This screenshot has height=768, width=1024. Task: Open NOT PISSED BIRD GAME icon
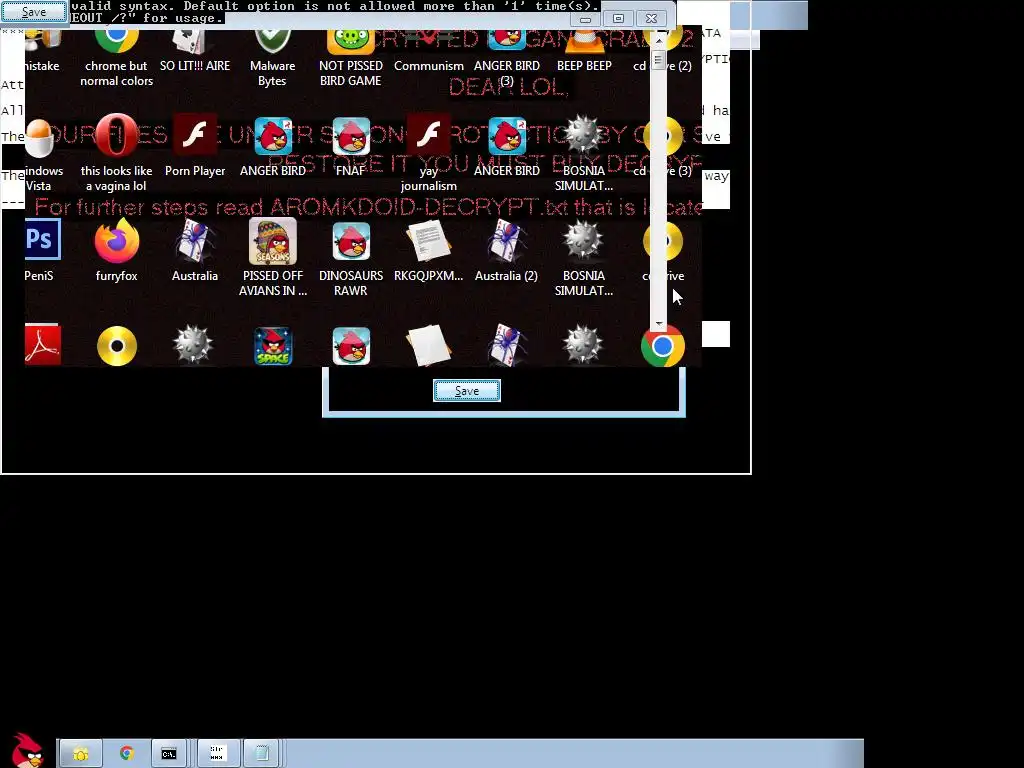(351, 59)
